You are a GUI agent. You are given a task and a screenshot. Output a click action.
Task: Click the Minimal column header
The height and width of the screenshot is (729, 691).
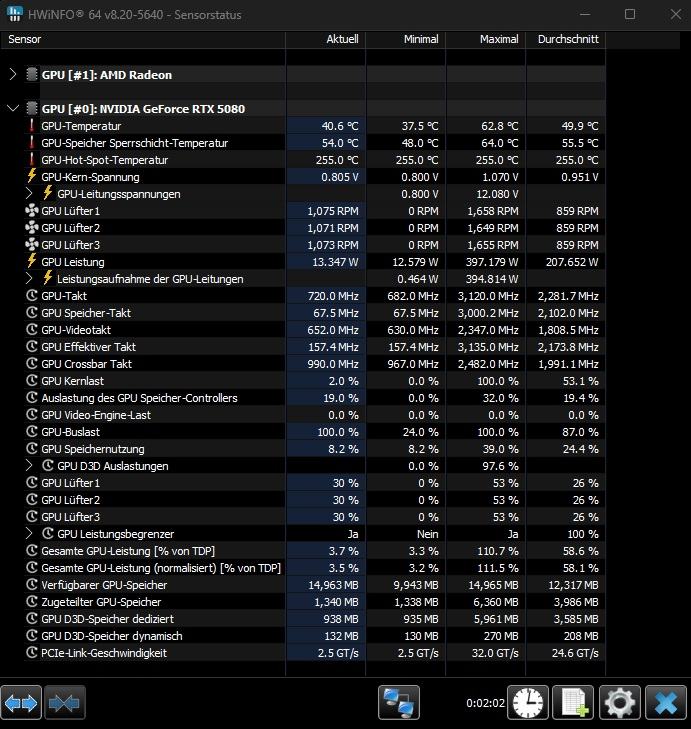(x=405, y=40)
